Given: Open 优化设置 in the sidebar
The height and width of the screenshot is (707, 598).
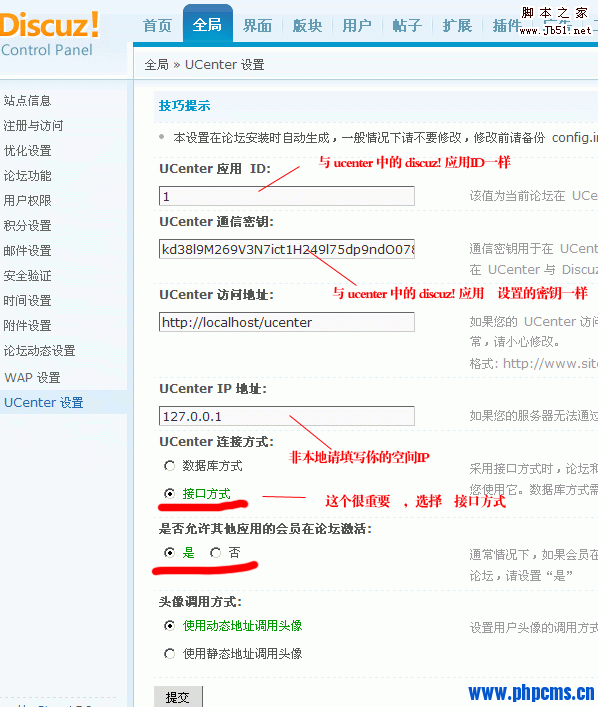Looking at the screenshot, I should coord(28,151).
